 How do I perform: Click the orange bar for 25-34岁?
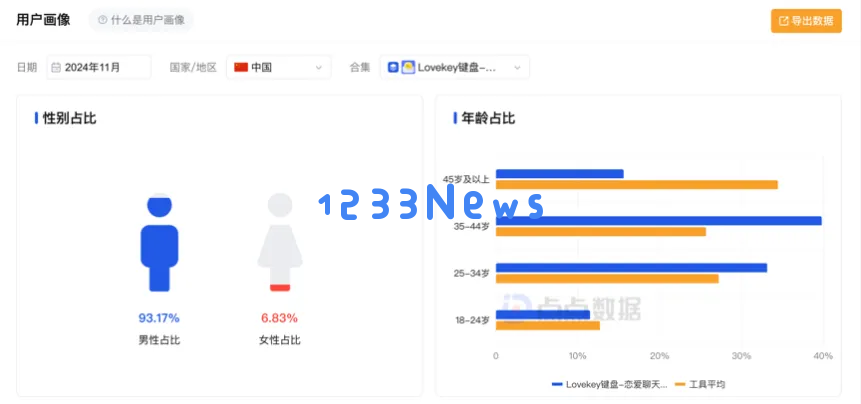(x=607, y=279)
